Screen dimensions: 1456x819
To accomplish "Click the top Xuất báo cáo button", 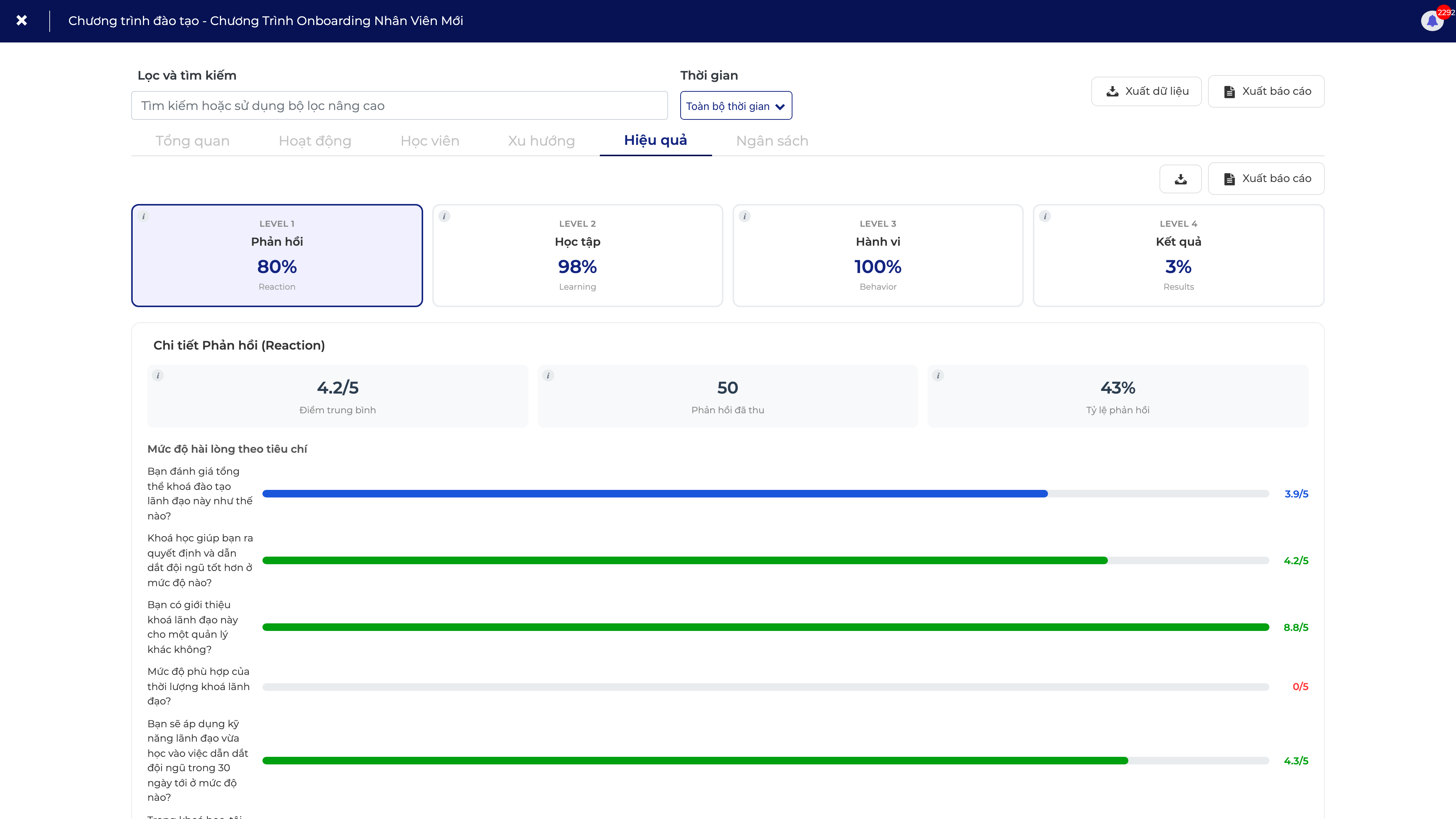I will (1266, 91).
